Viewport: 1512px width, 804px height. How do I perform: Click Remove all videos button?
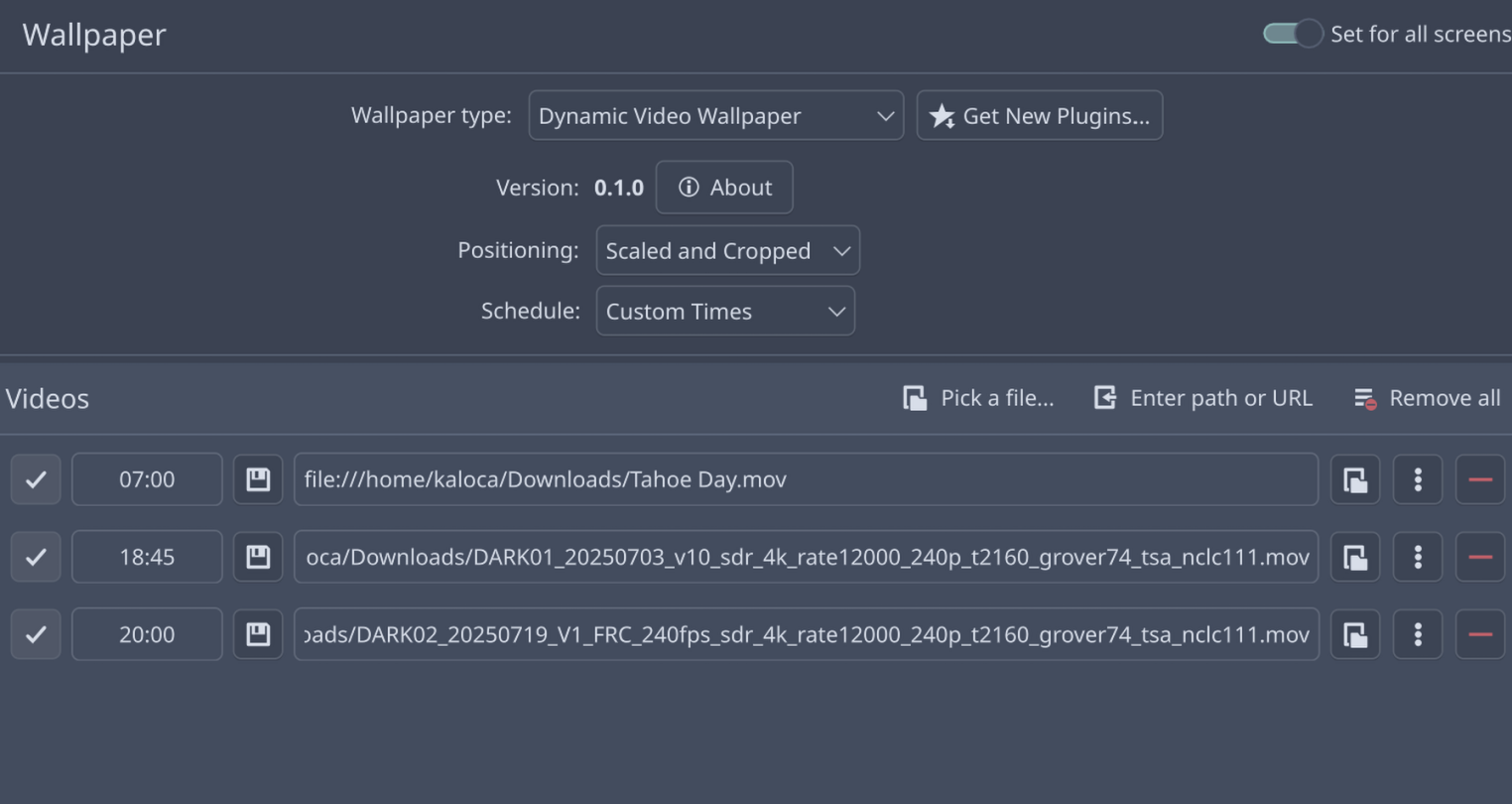[1428, 398]
